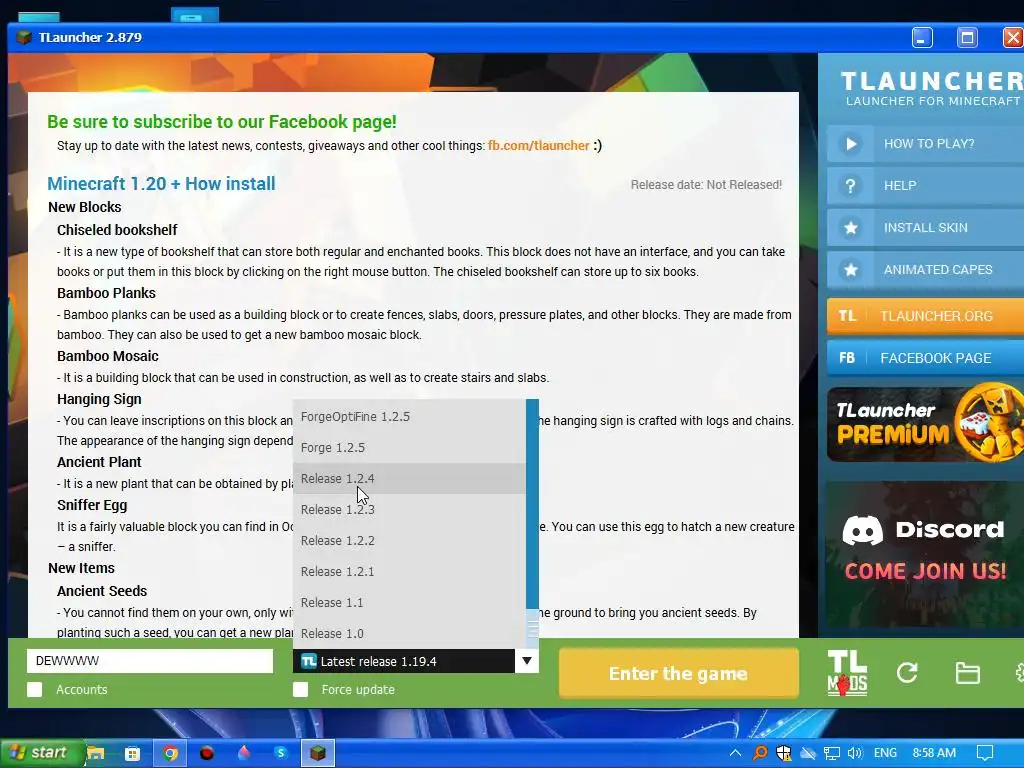
Task: Show hidden tray icons chevron
Action: [735, 753]
